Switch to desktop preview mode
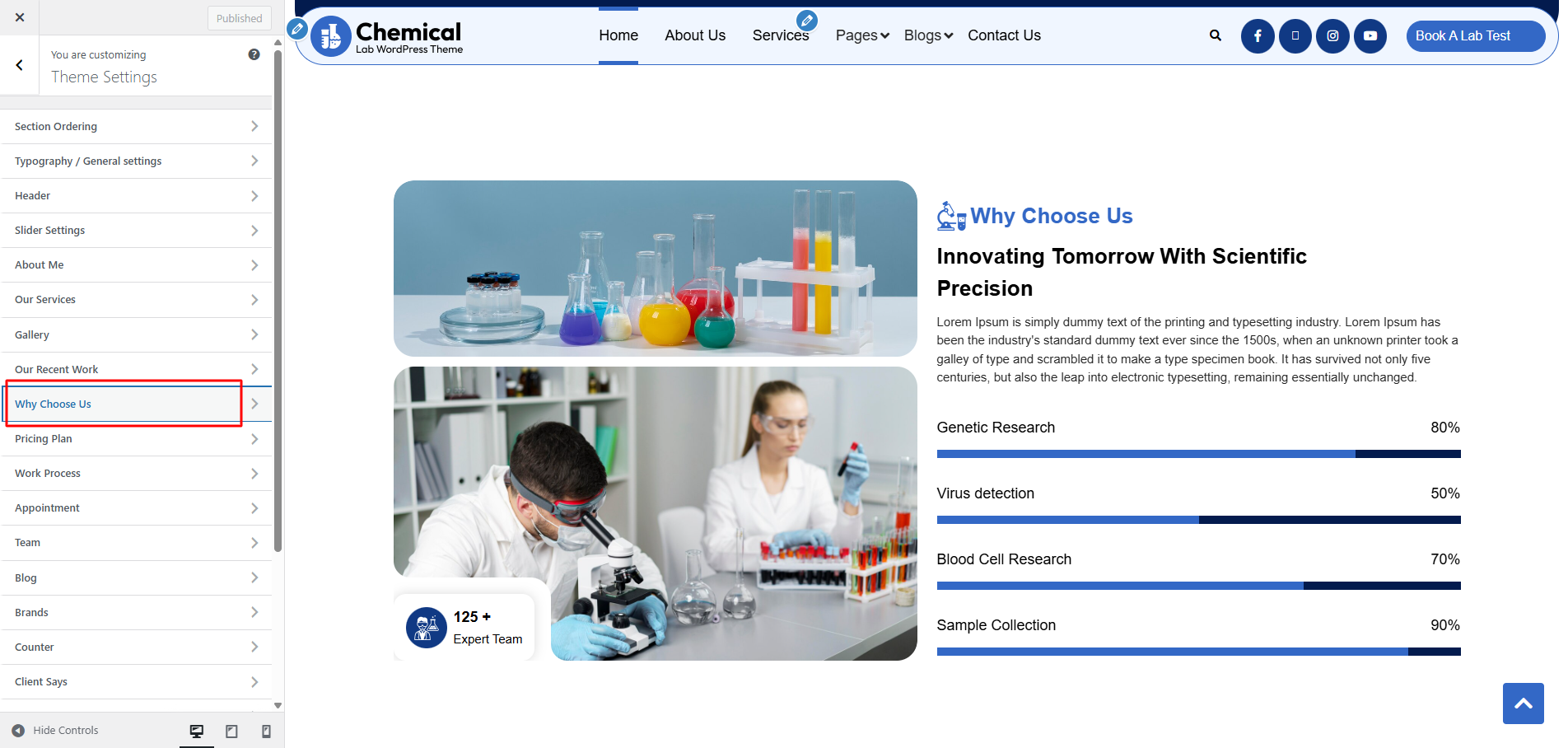Image resolution: width=1568 pixels, height=748 pixels. point(197,731)
